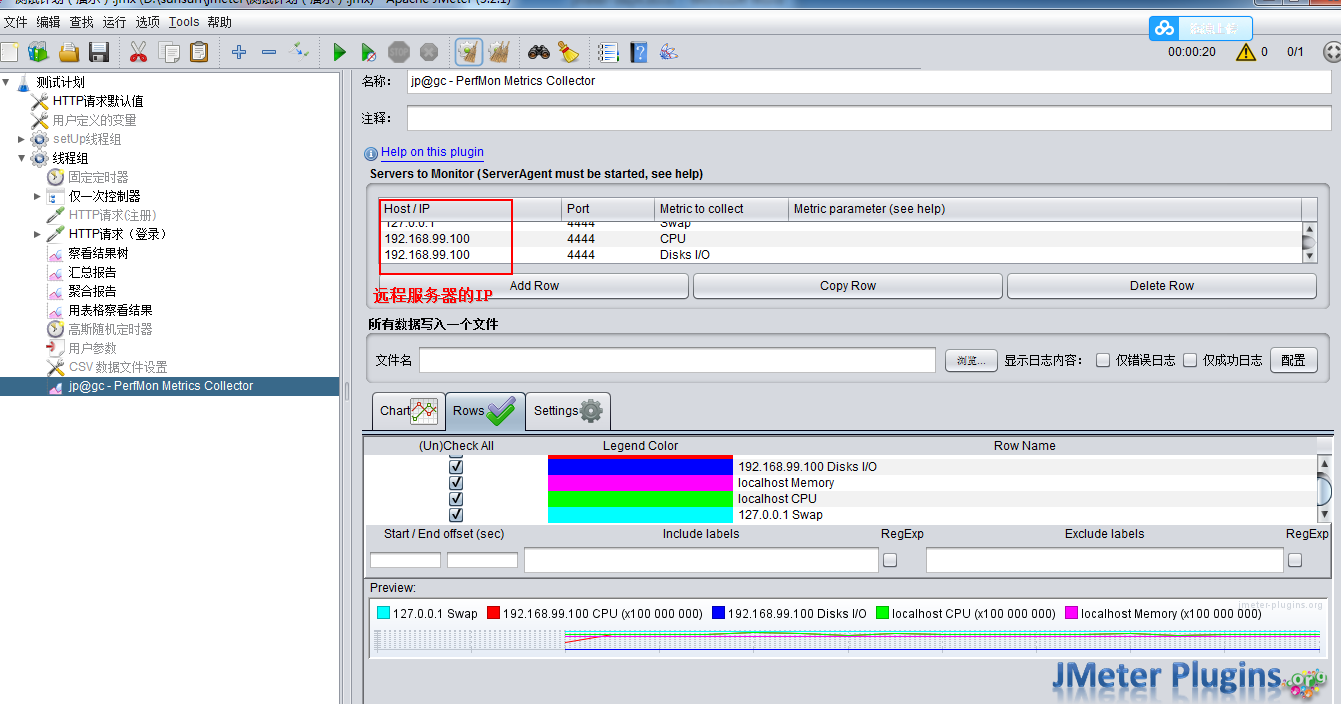Stop the test using the STOP icon
This screenshot has height=704, width=1341.
click(x=399, y=52)
